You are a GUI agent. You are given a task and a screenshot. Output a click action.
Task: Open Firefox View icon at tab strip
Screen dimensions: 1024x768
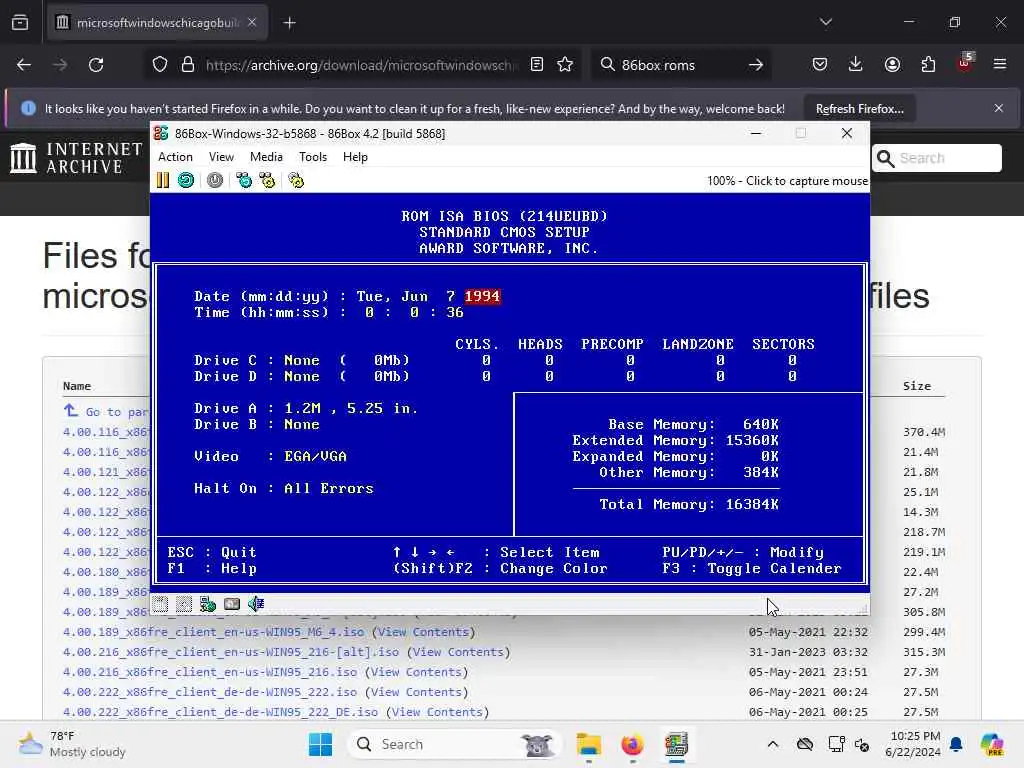[x=20, y=23]
